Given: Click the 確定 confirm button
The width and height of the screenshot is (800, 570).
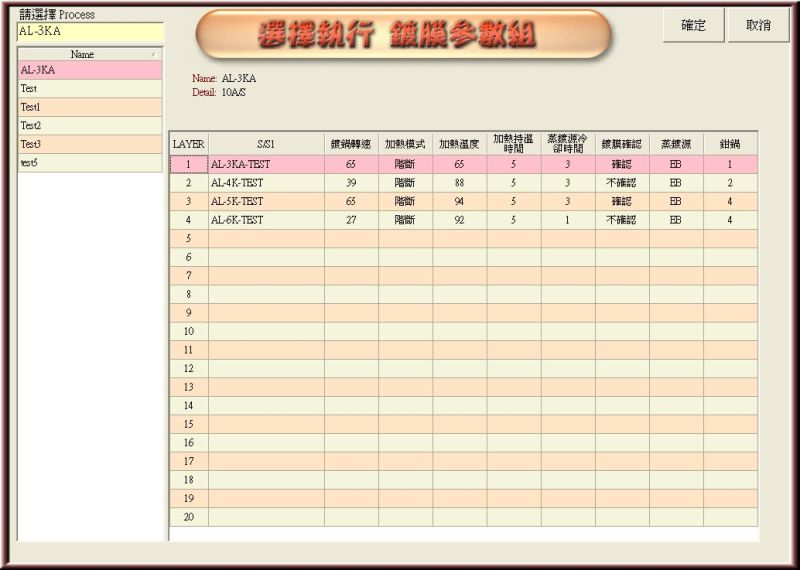Looking at the screenshot, I should 693,26.
